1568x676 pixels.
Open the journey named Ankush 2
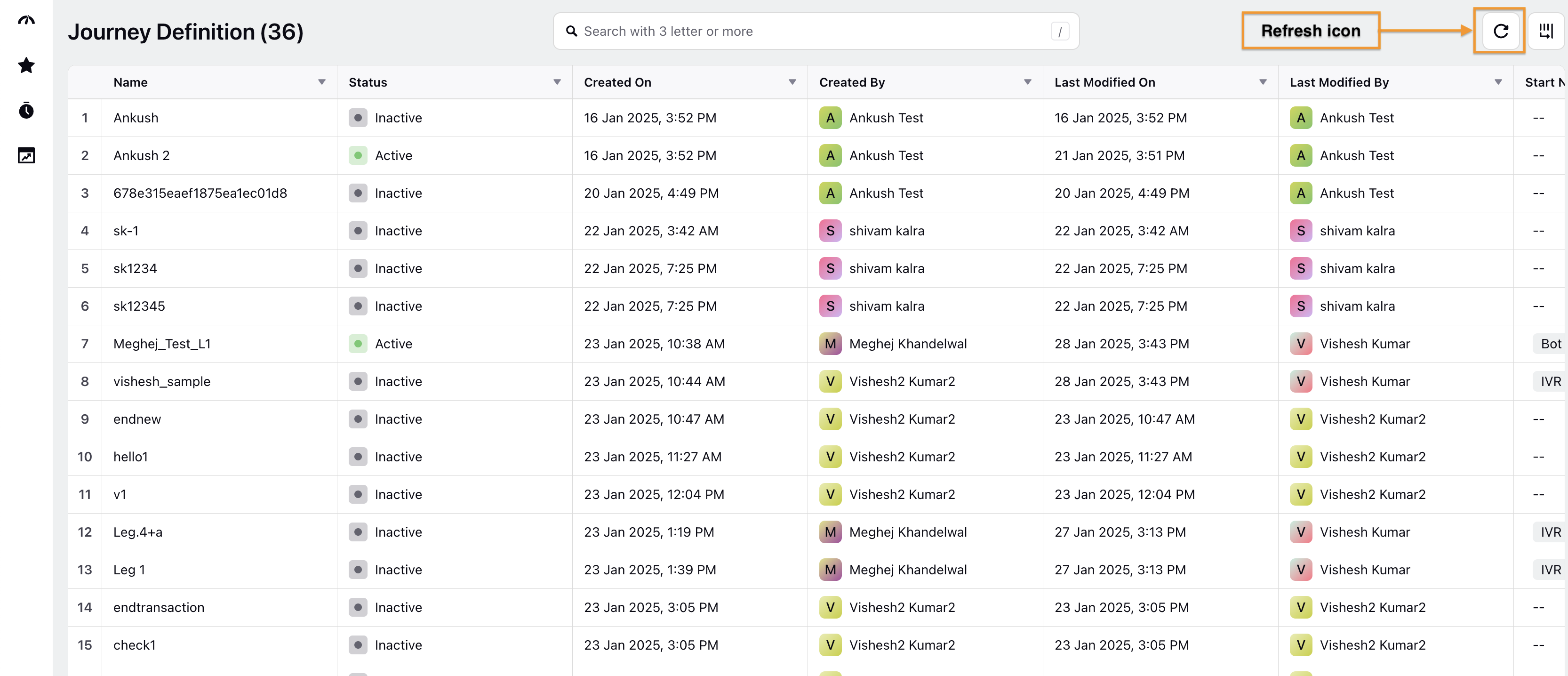(141, 155)
